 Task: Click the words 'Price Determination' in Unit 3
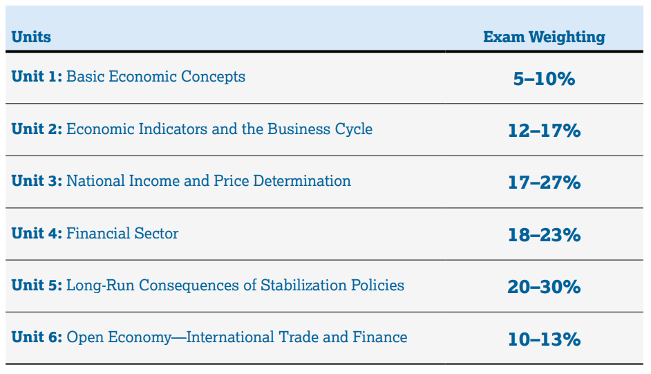coord(282,181)
